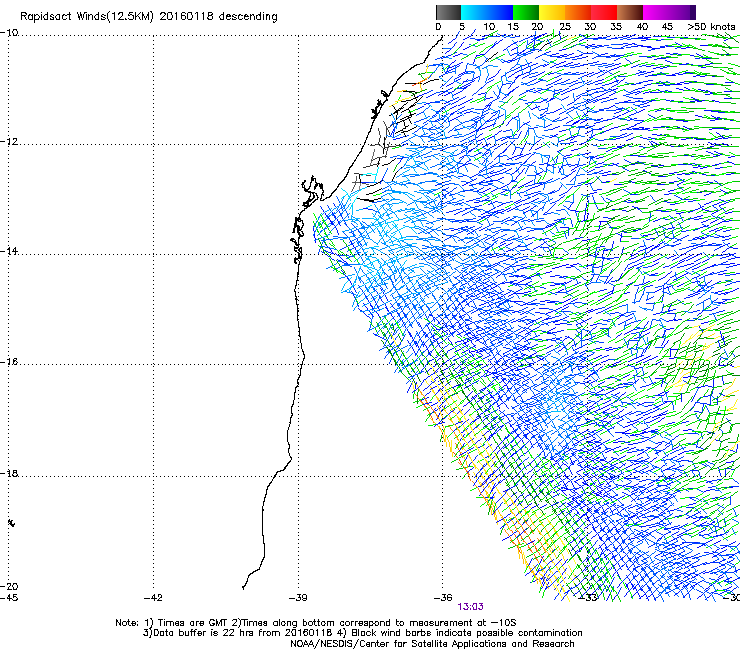Click the -18 latitude axis label
Viewport: 740px width, 650px height.
[x=9, y=473]
